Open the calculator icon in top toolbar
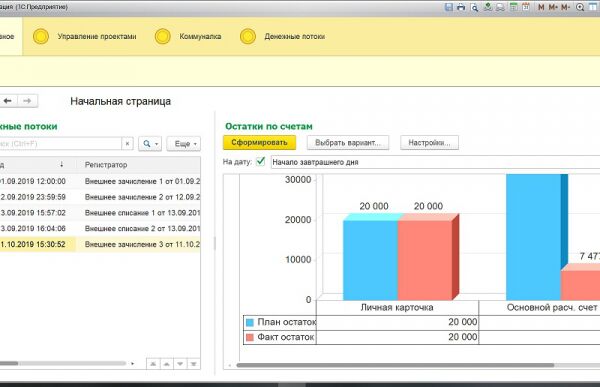The width and height of the screenshot is (600, 387). (x=514, y=7)
